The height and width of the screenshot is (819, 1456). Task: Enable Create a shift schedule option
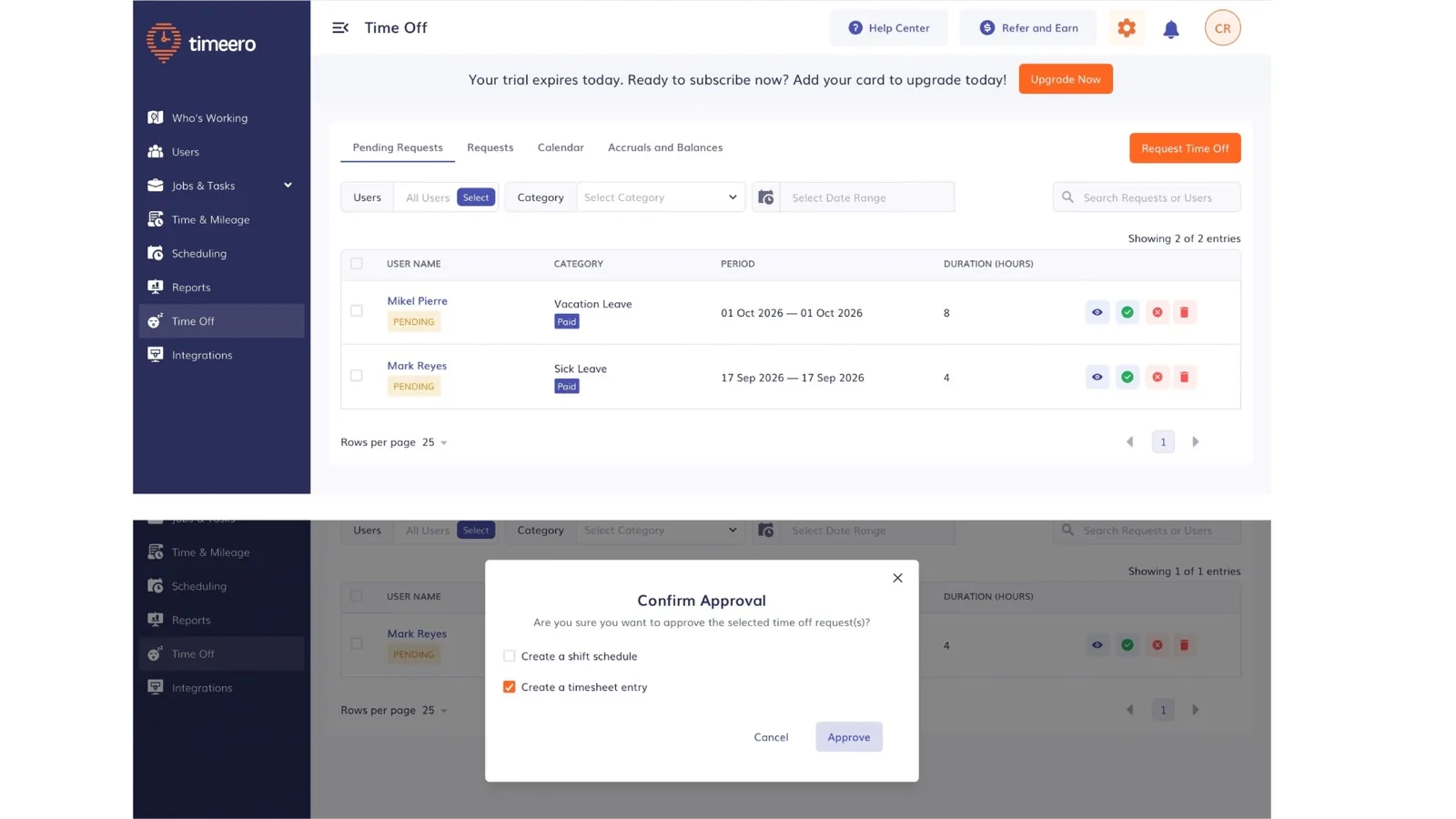pos(510,656)
